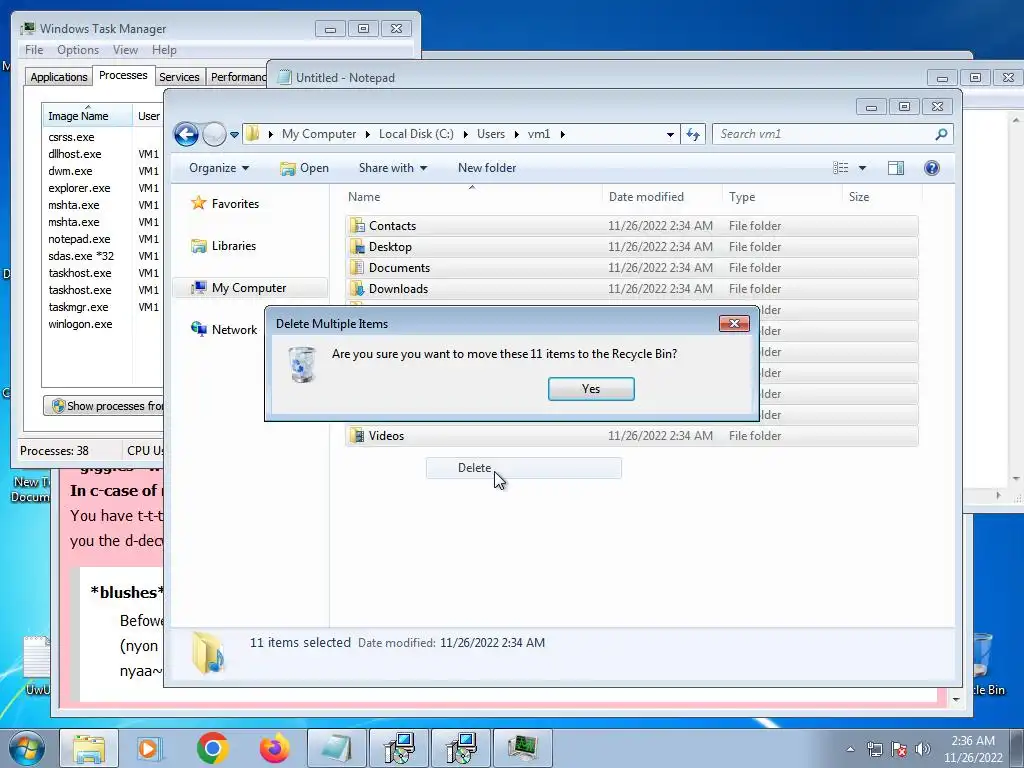
Task: Click the Explorer Back navigation arrow
Action: point(186,135)
